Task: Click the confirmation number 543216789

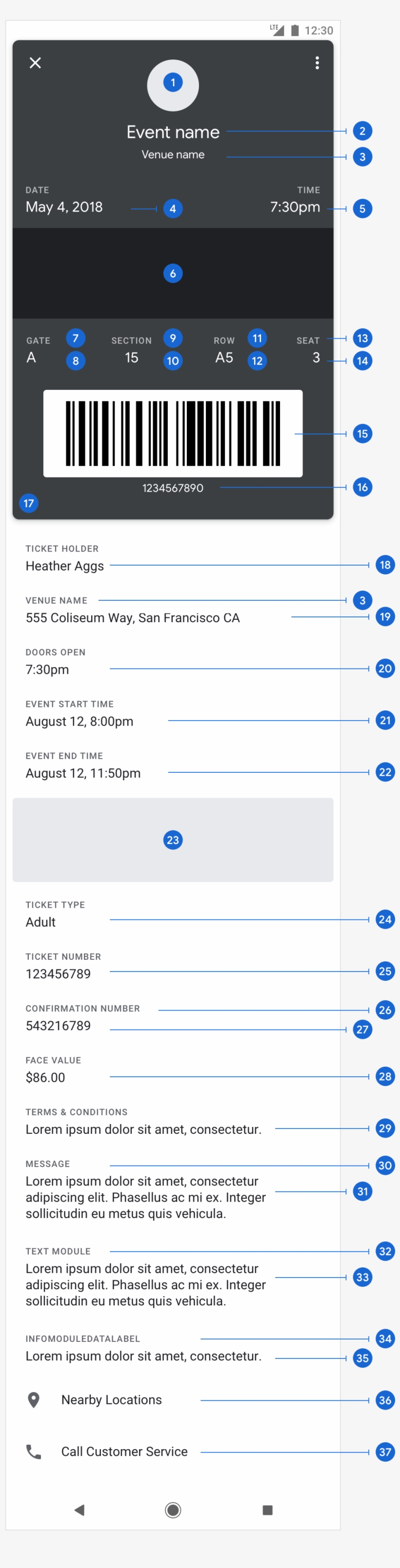Action: click(58, 1026)
